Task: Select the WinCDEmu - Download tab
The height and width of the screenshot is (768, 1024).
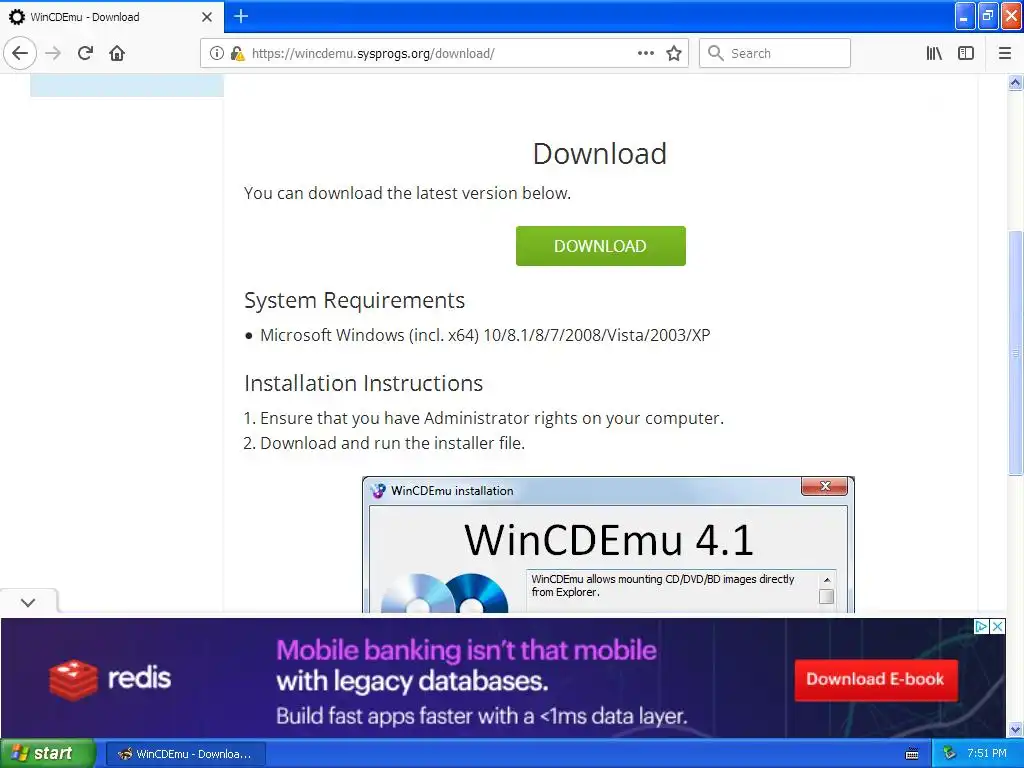Action: tap(112, 17)
